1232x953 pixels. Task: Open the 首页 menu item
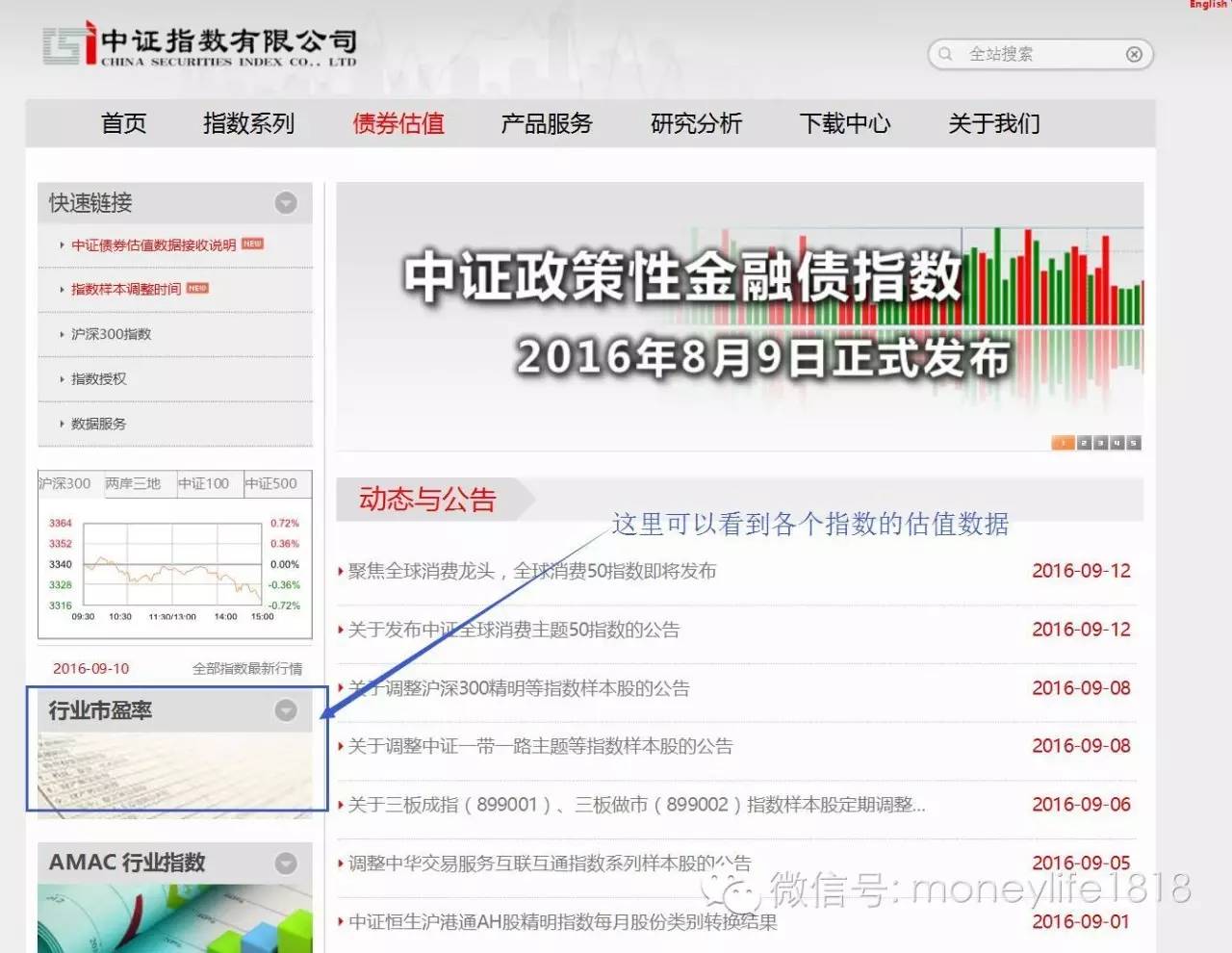pos(124,123)
